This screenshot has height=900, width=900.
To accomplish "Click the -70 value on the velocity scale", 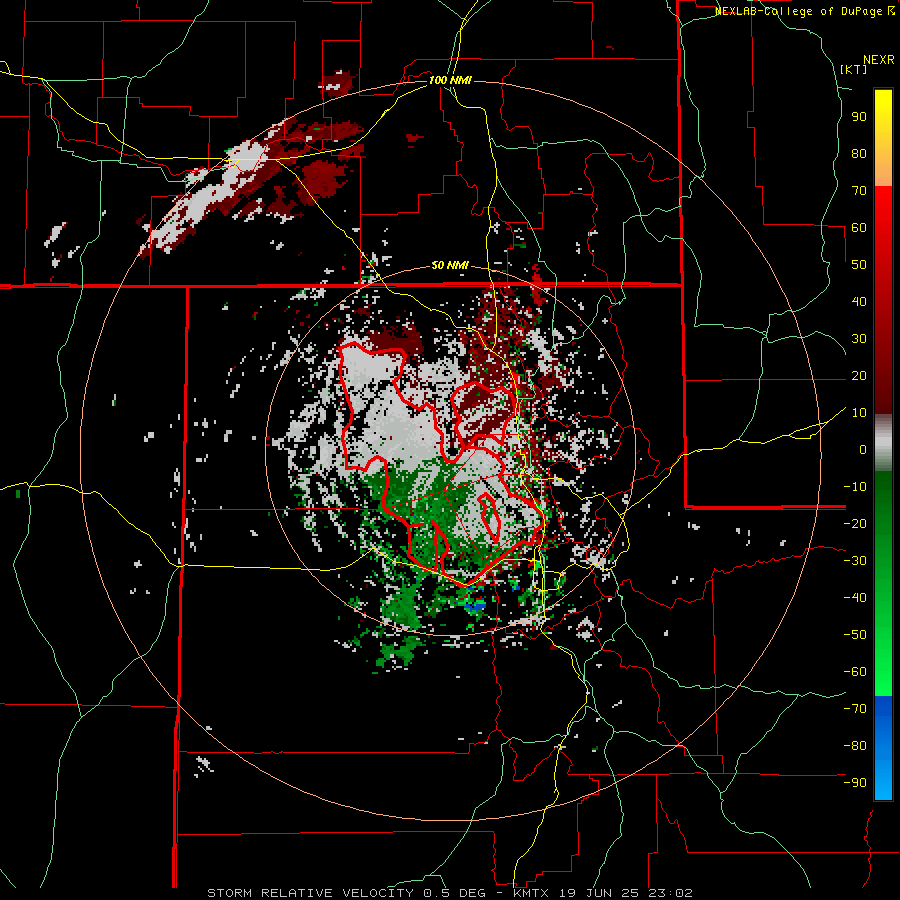I will coord(855,709).
